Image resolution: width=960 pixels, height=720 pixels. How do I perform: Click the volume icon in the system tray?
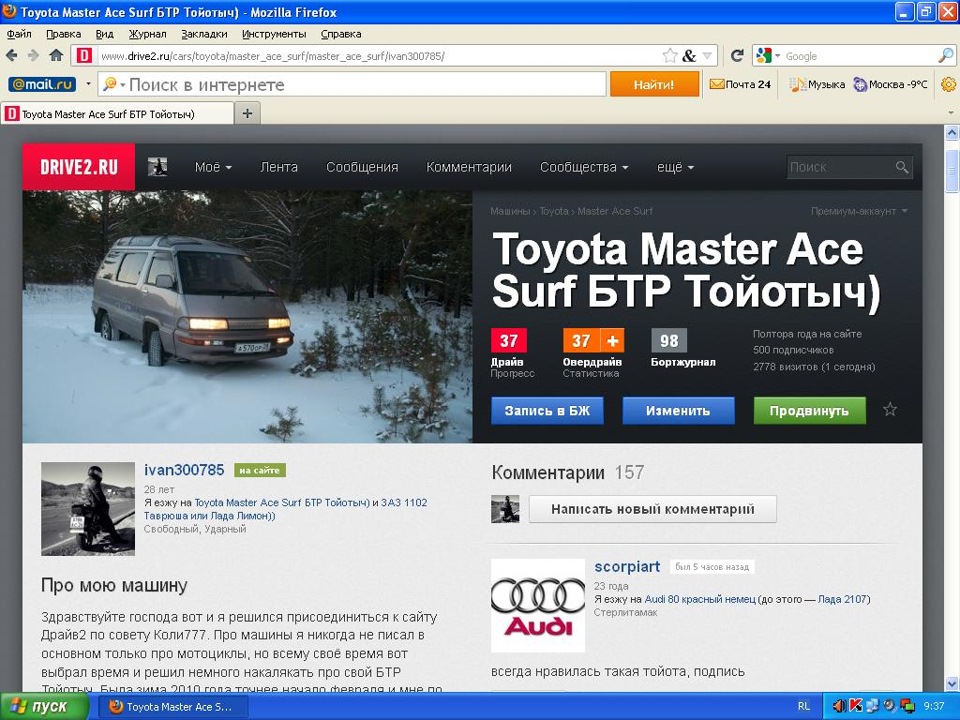841,706
